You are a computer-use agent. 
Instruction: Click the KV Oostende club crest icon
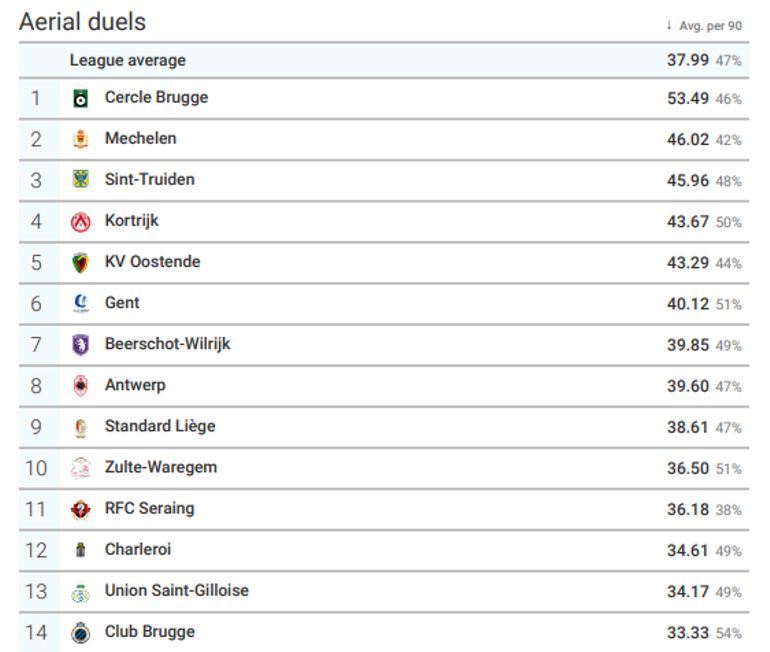pyautogui.click(x=81, y=263)
